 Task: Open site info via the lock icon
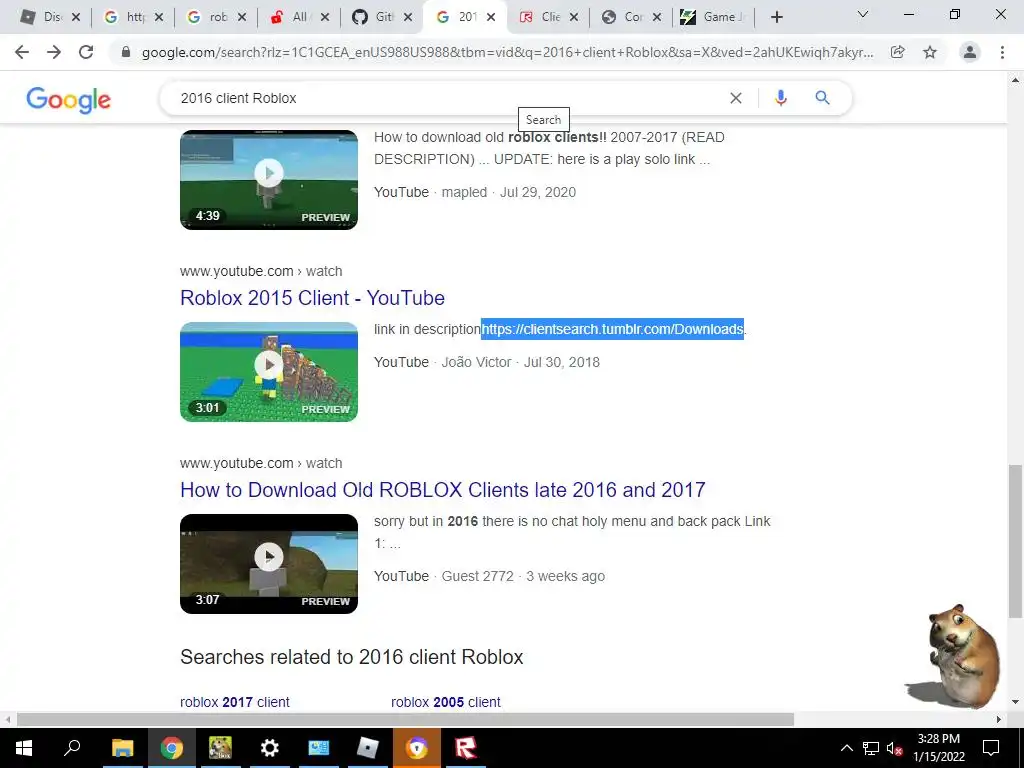pos(125,52)
